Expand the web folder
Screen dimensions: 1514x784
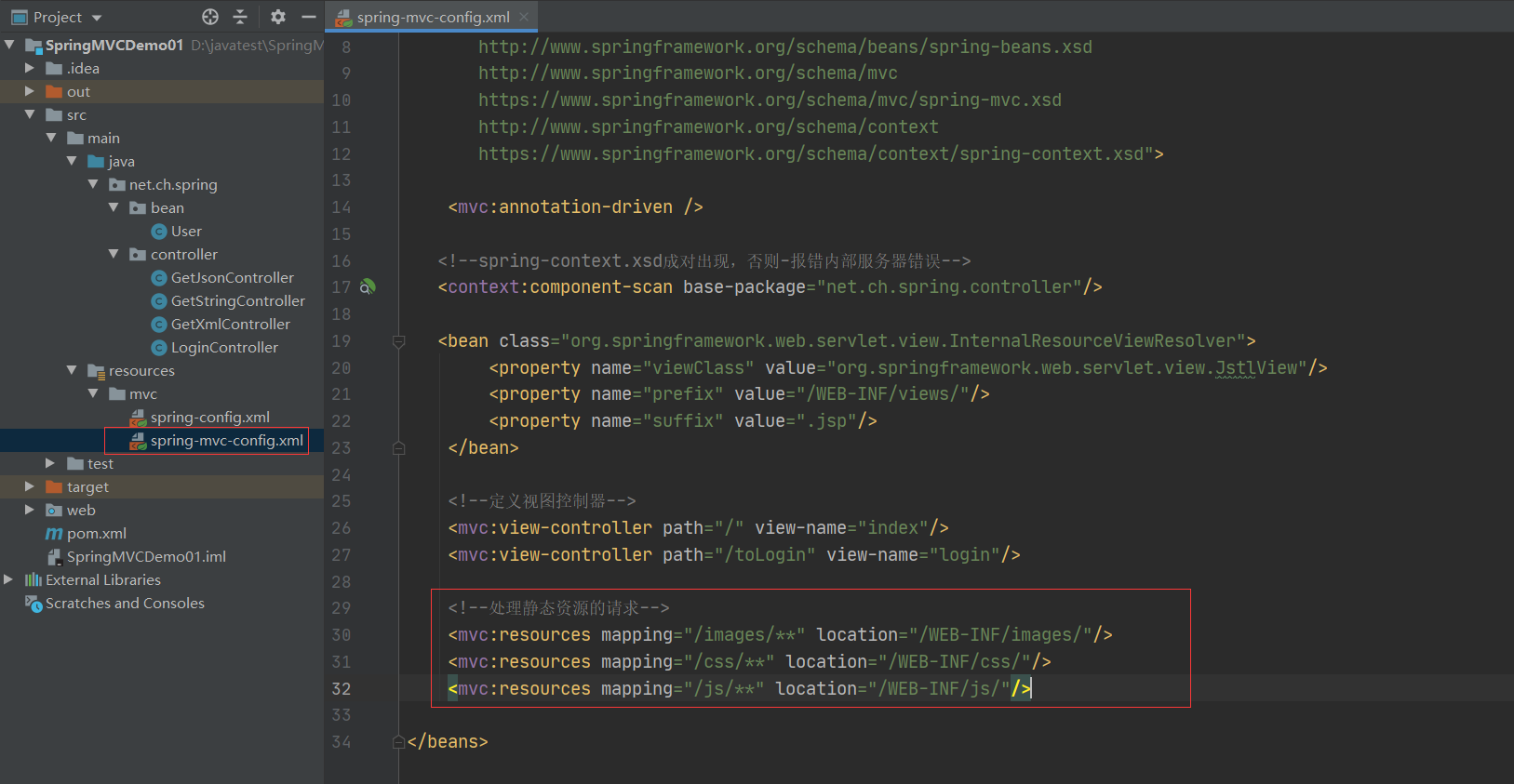click(30, 510)
